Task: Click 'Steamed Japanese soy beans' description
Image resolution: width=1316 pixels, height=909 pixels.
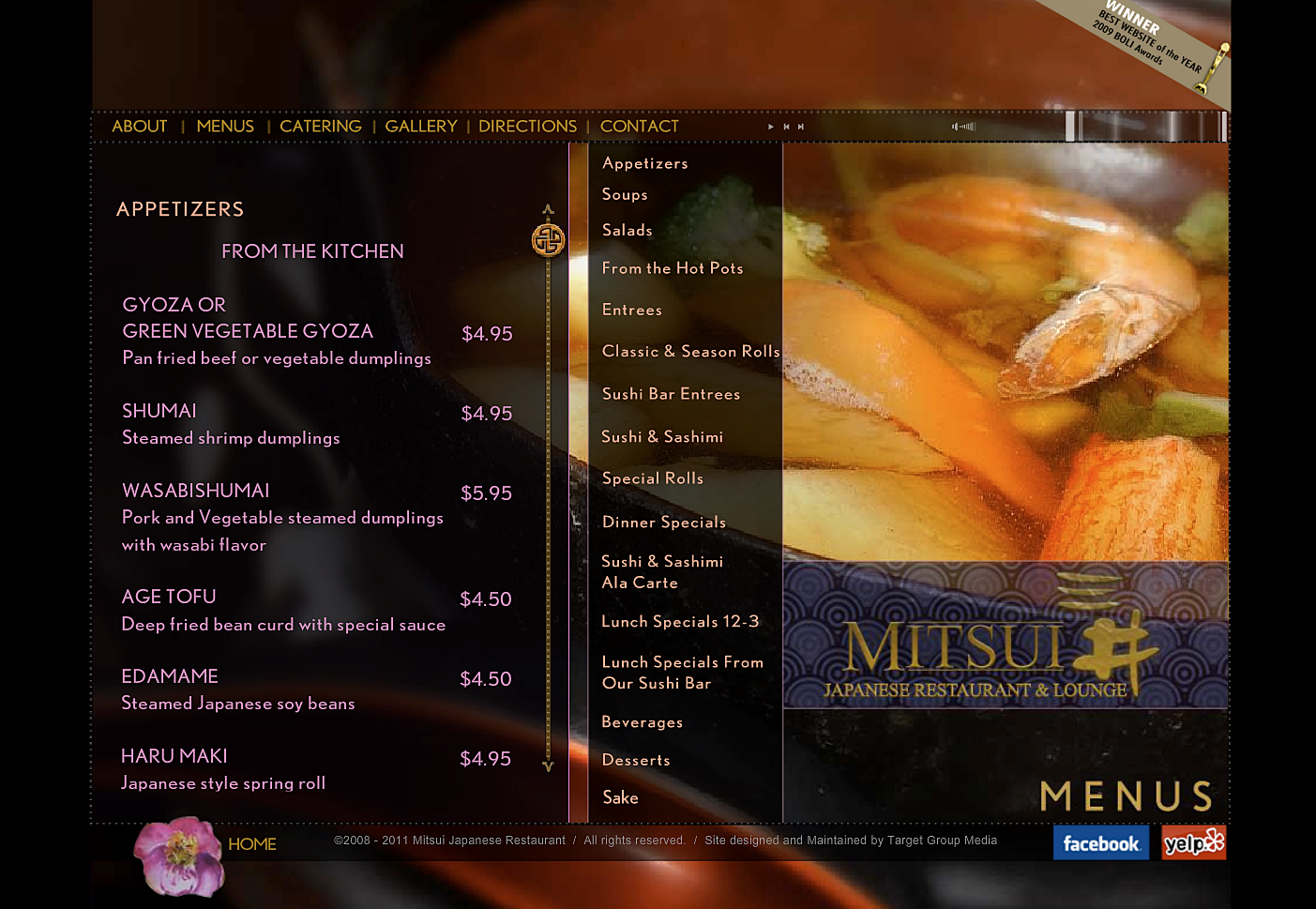Action: pos(238,704)
